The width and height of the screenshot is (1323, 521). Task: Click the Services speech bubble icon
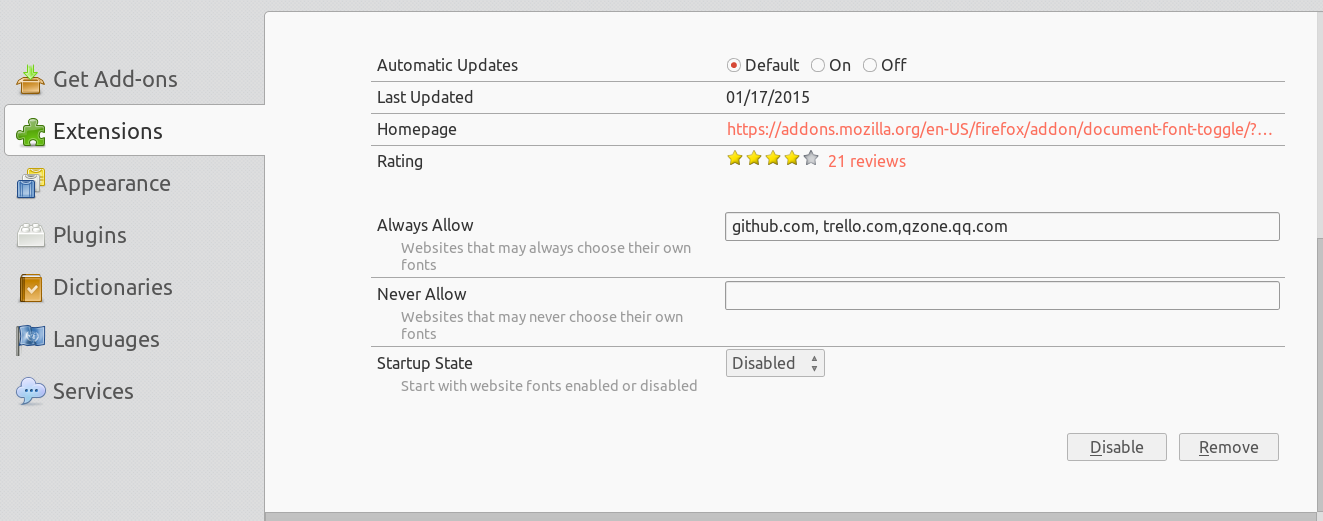31,391
